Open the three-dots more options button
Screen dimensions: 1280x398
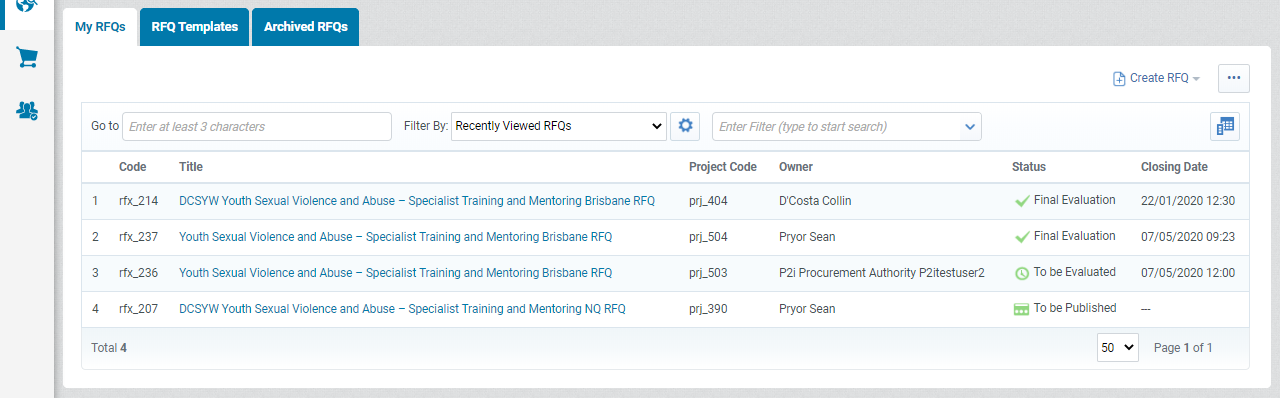[1233, 78]
